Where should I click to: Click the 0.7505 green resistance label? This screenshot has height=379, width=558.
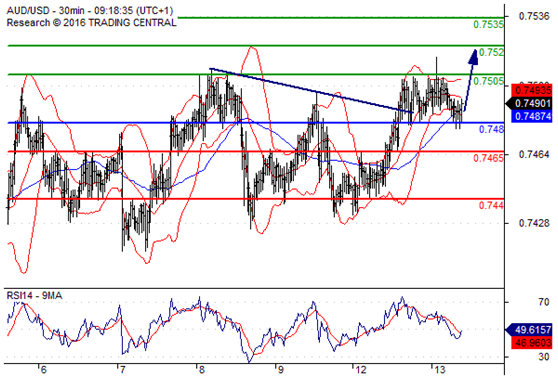488,81
